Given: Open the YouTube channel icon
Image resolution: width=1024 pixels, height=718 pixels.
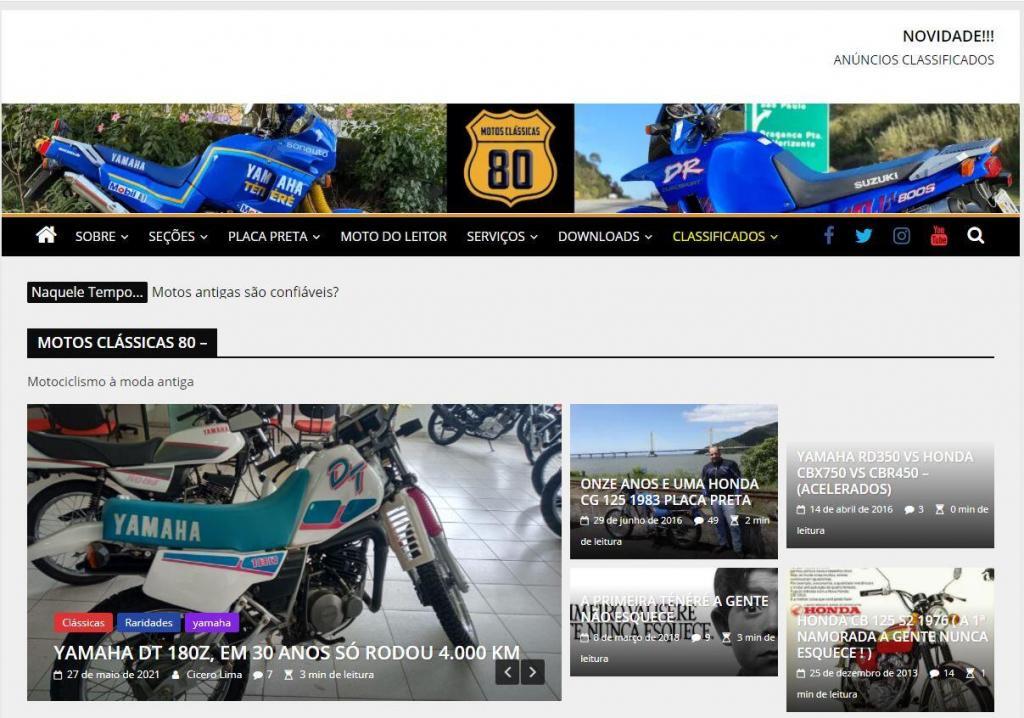Looking at the screenshot, I should coord(938,235).
